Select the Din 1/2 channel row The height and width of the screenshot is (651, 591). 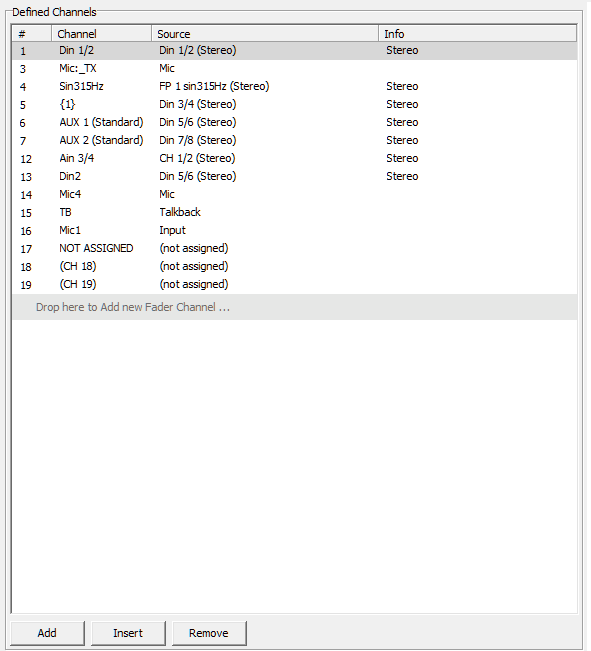click(x=294, y=50)
